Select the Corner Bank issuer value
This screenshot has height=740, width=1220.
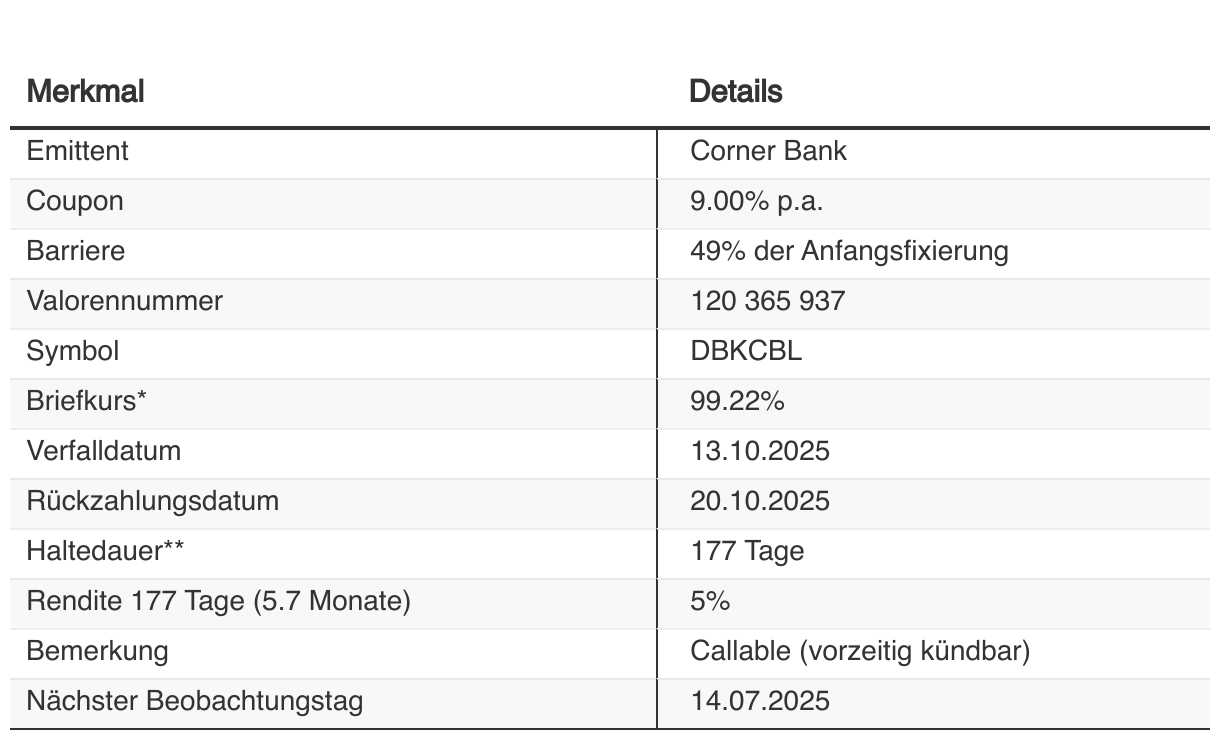[x=768, y=151]
